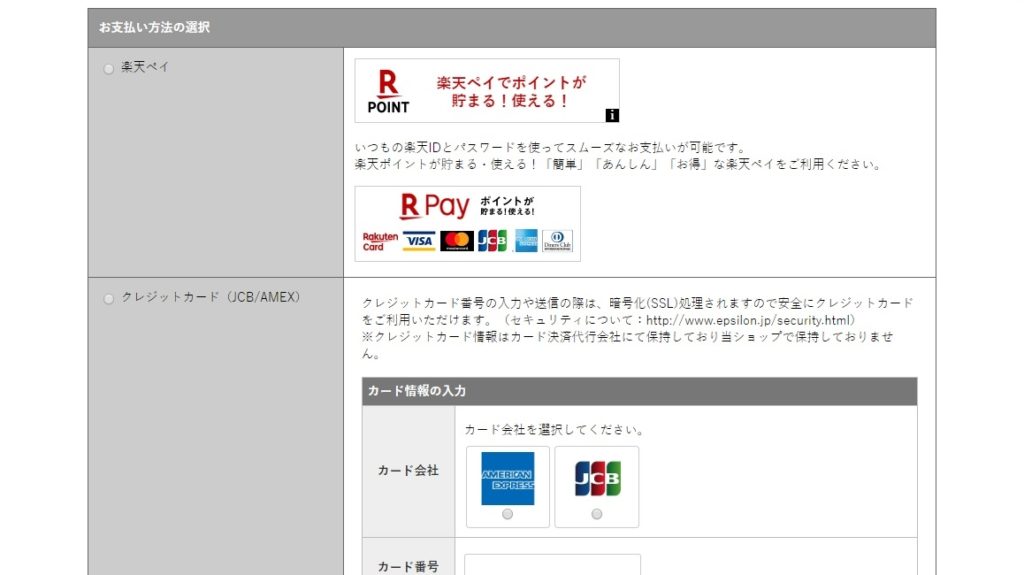
Task: Click the お支払い方法の選択 header
Action: tap(154, 27)
